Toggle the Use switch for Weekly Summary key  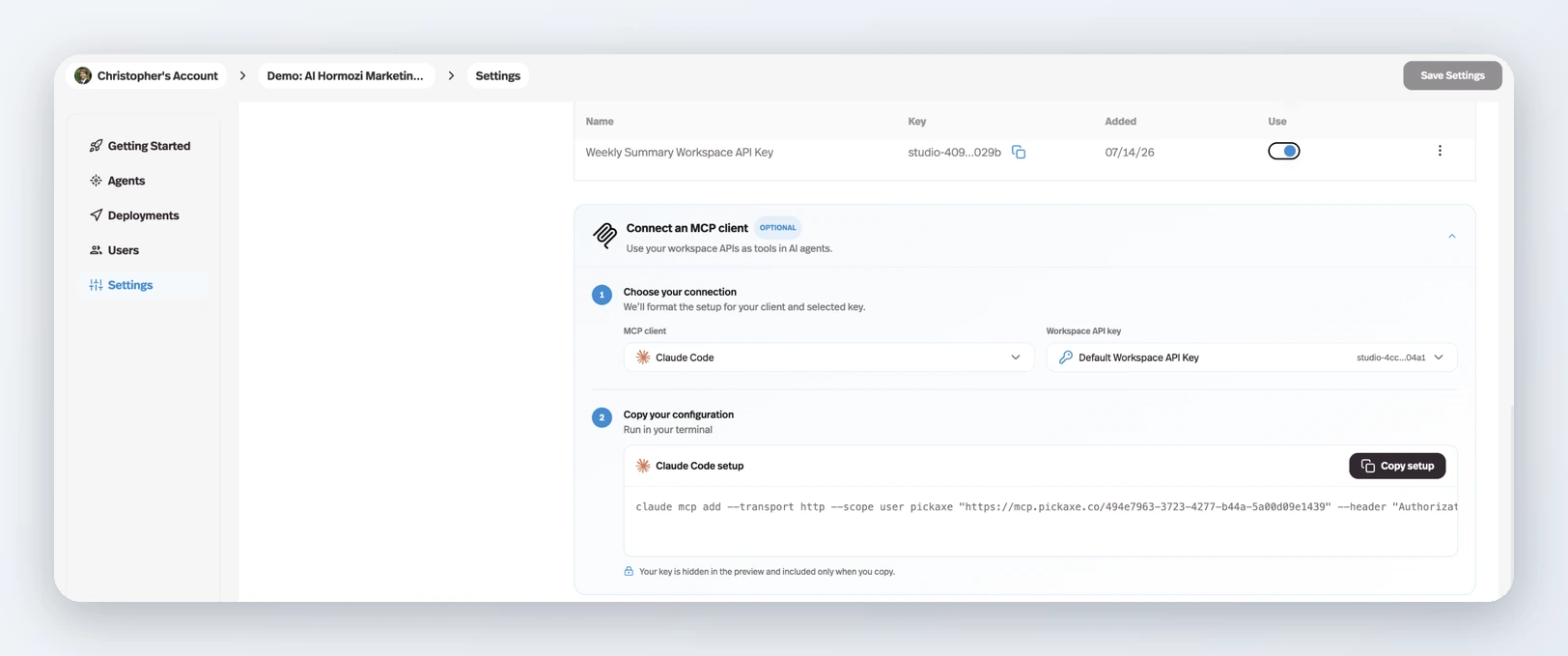pos(1283,151)
